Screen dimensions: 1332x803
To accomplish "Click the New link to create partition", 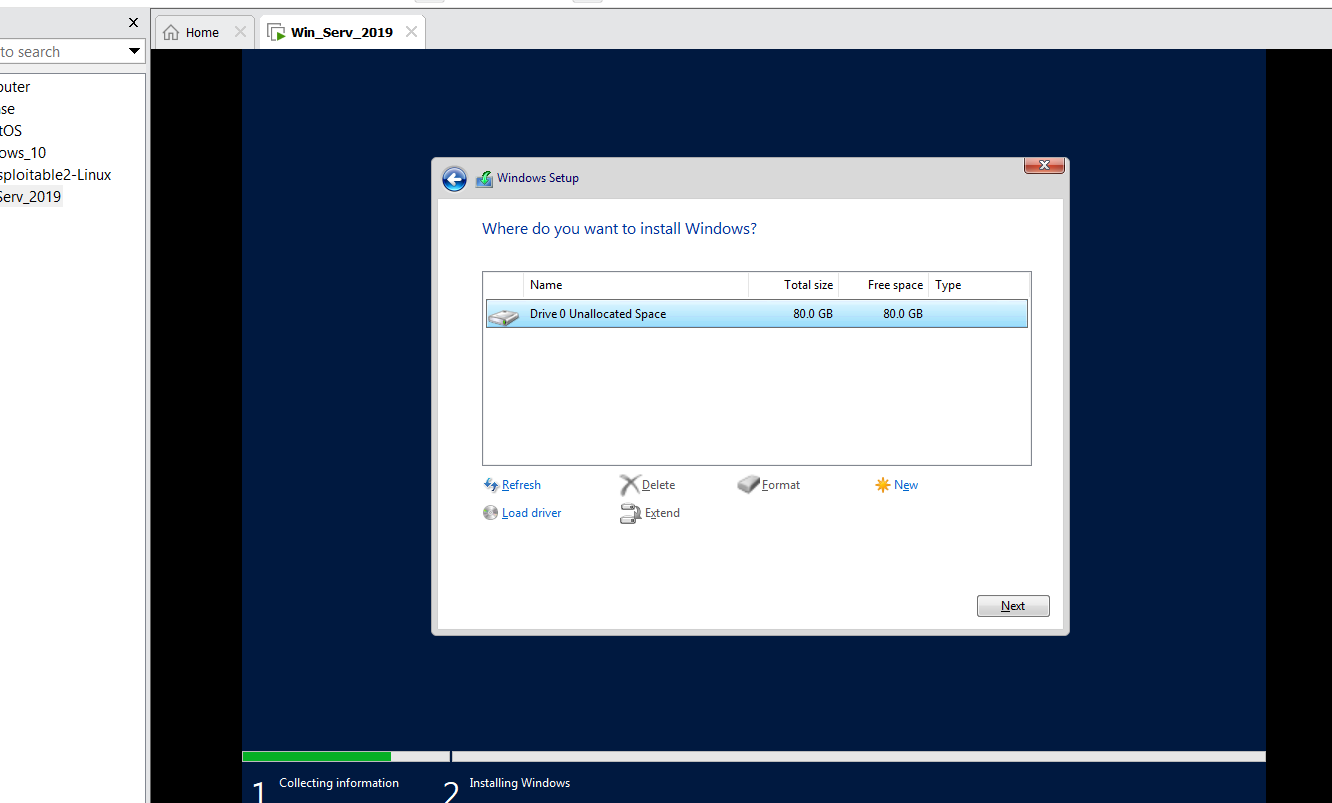I will 906,485.
